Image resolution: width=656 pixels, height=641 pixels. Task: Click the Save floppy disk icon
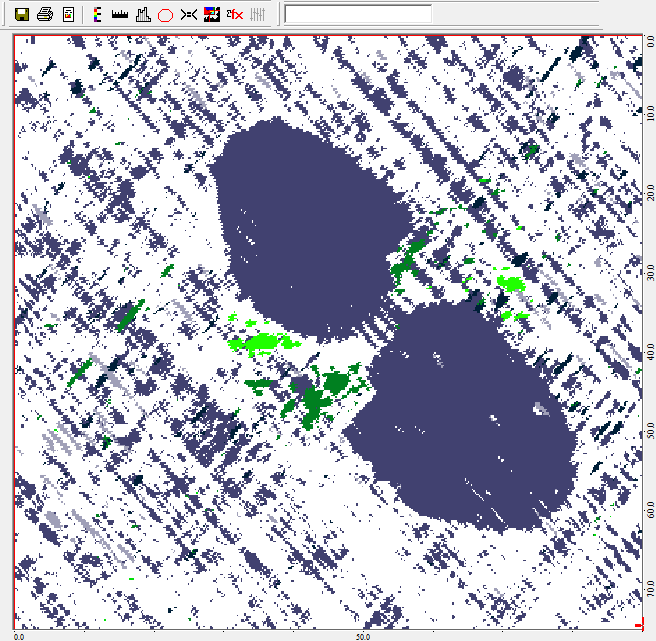pyautogui.click(x=21, y=14)
